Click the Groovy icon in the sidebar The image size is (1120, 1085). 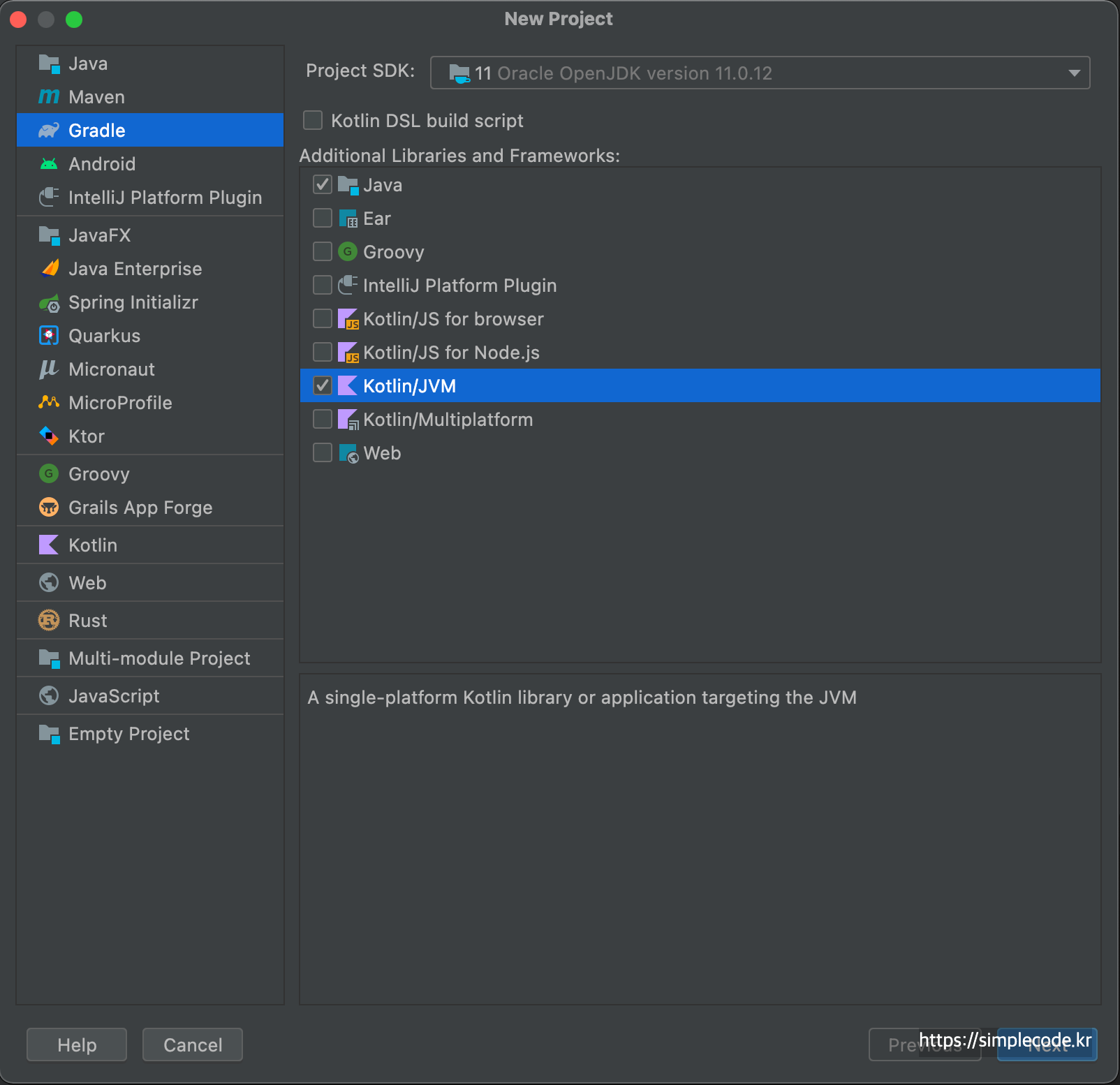point(49,474)
